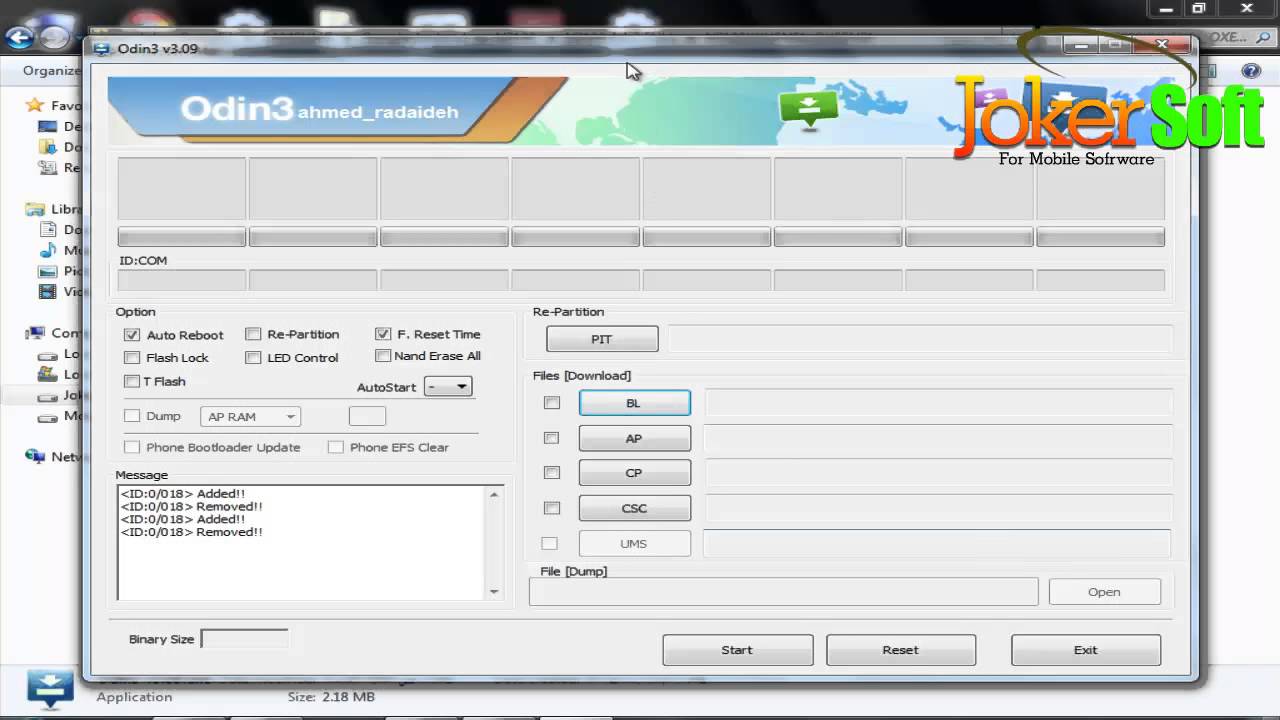Select Computer in Explorer sidebar
The height and width of the screenshot is (720, 1280).
click(35, 333)
